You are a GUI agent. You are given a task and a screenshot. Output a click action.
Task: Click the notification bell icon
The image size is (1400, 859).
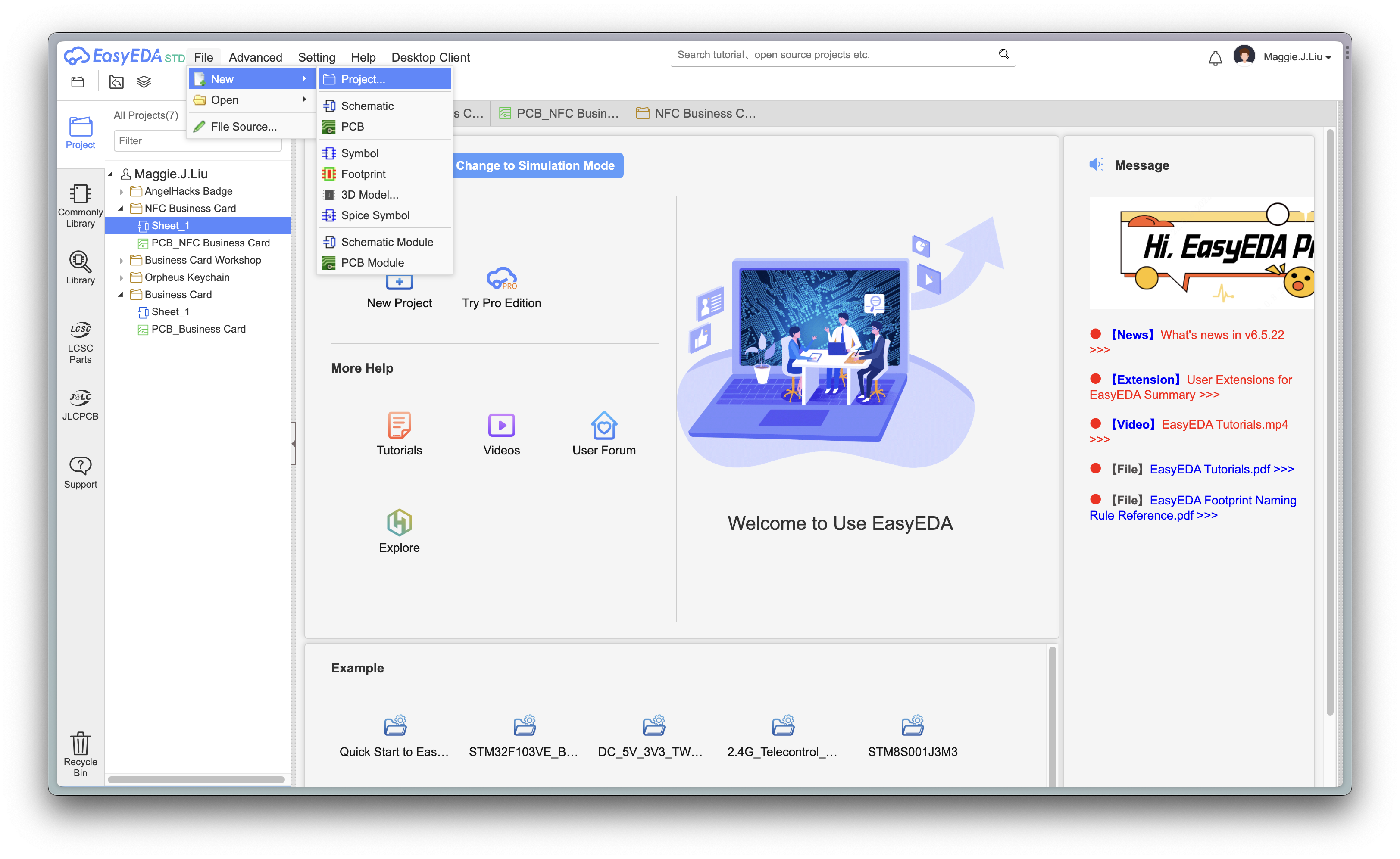coord(1215,57)
